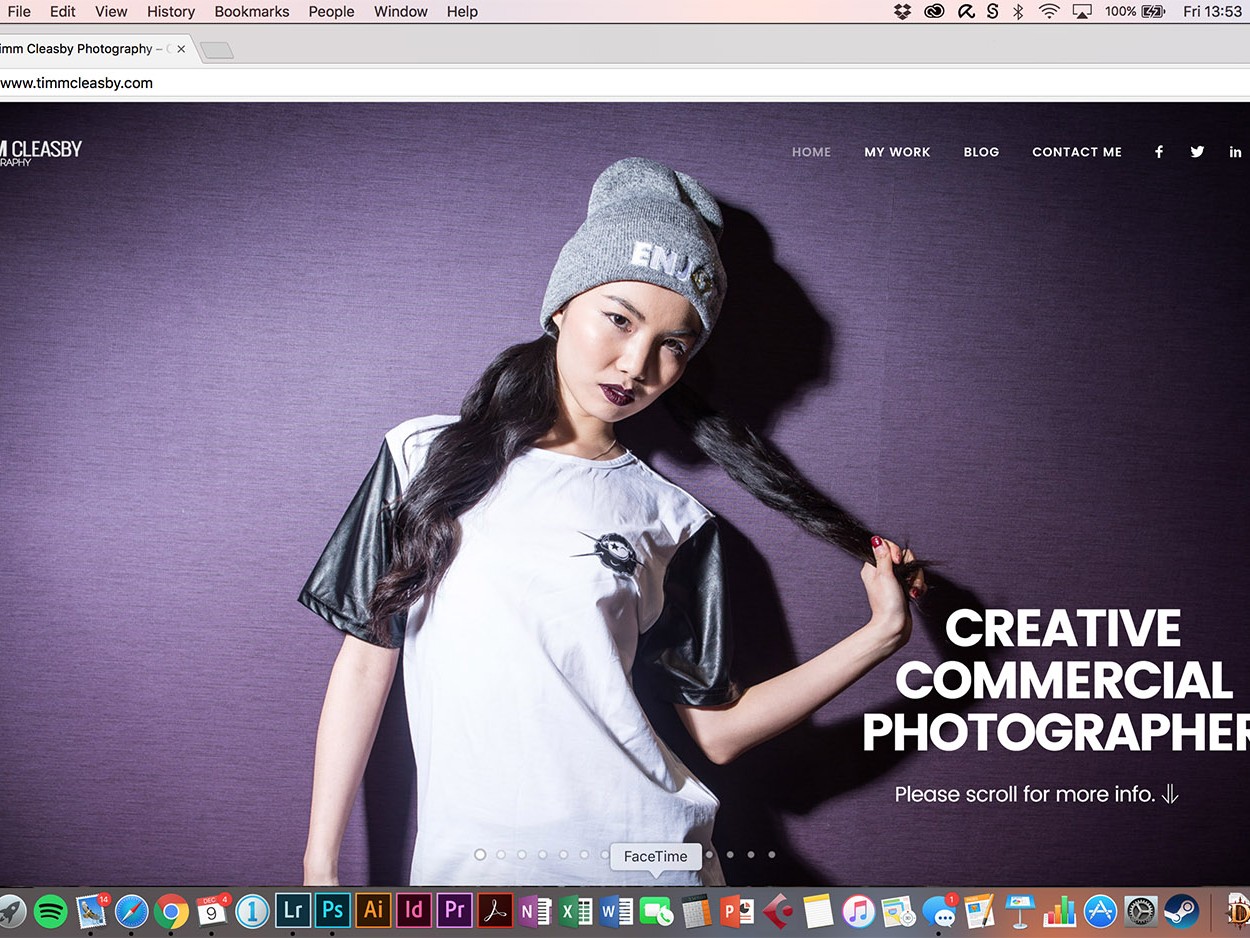The height and width of the screenshot is (938, 1250).
Task: Open the Wi-Fi status menu
Action: click(x=1048, y=12)
